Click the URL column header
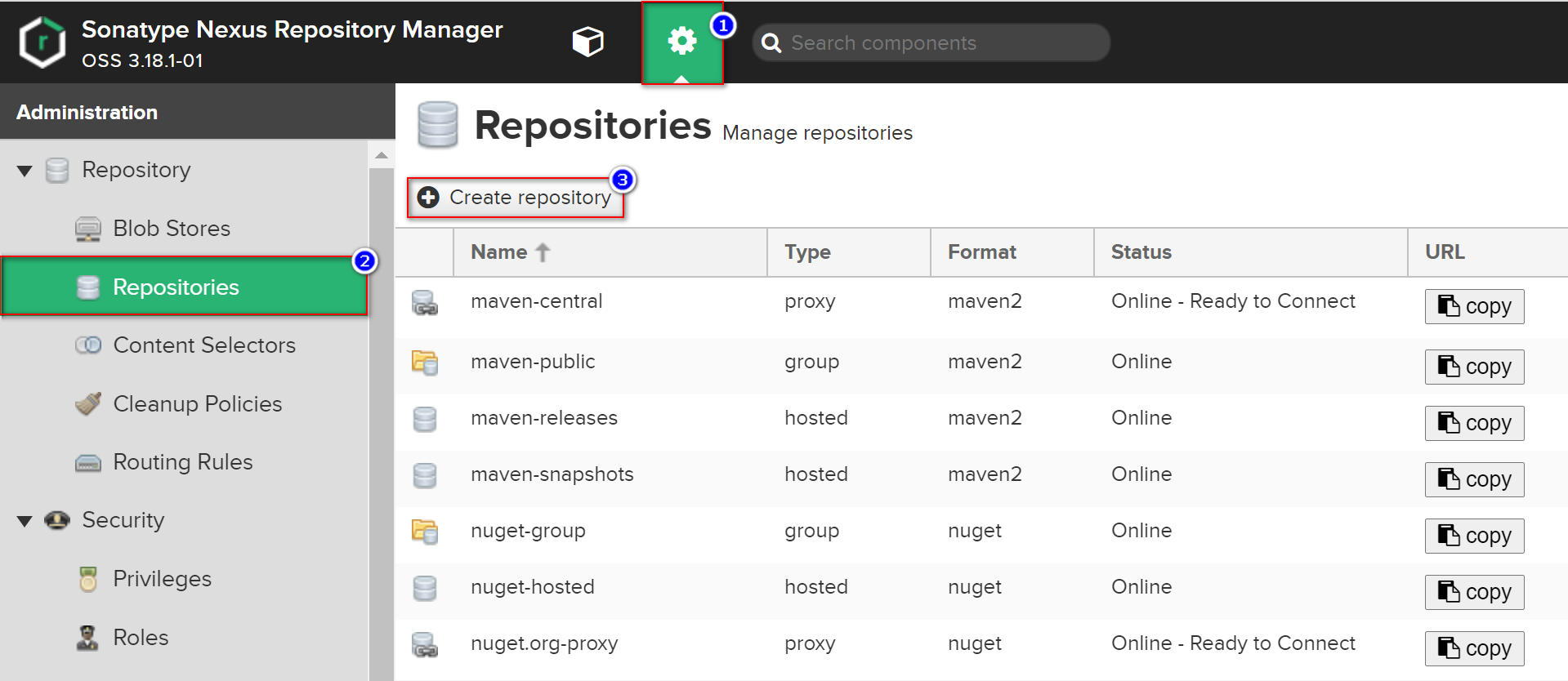Viewport: 1568px width, 681px height. point(1488,252)
